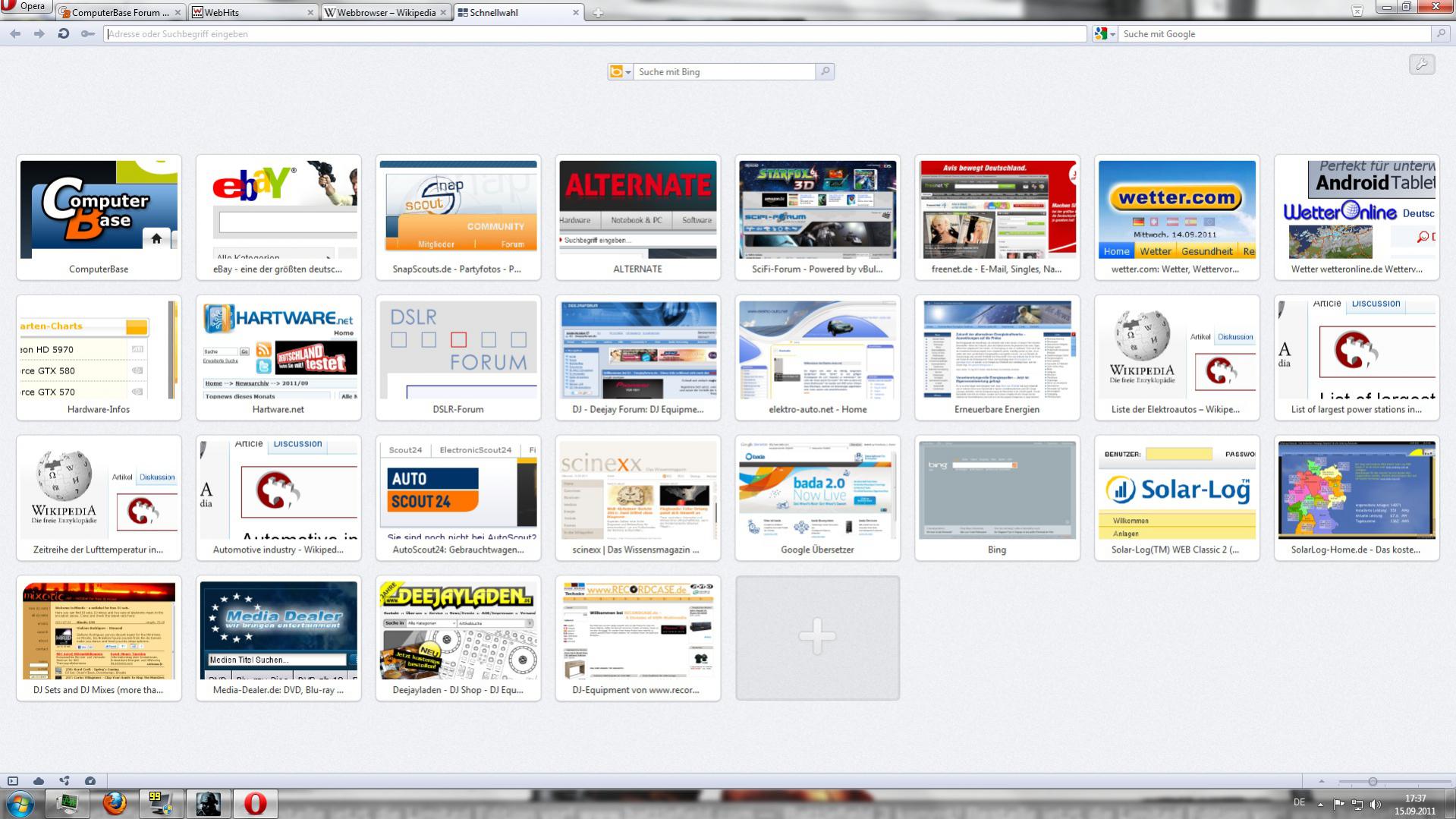1456x819 pixels.
Task: Open Opera Unite status icon
Action: tap(64, 781)
